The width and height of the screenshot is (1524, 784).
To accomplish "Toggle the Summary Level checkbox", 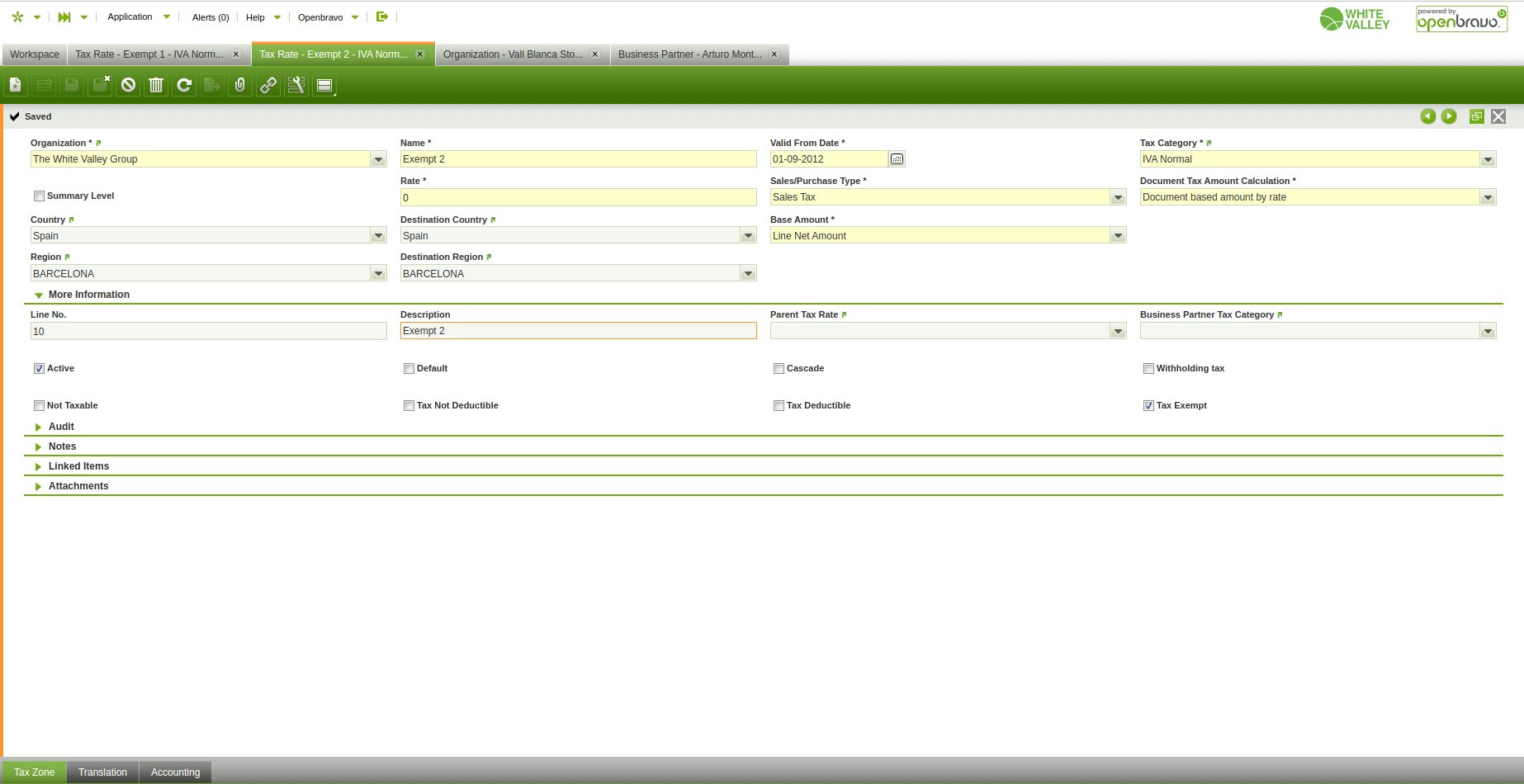I will [39, 196].
